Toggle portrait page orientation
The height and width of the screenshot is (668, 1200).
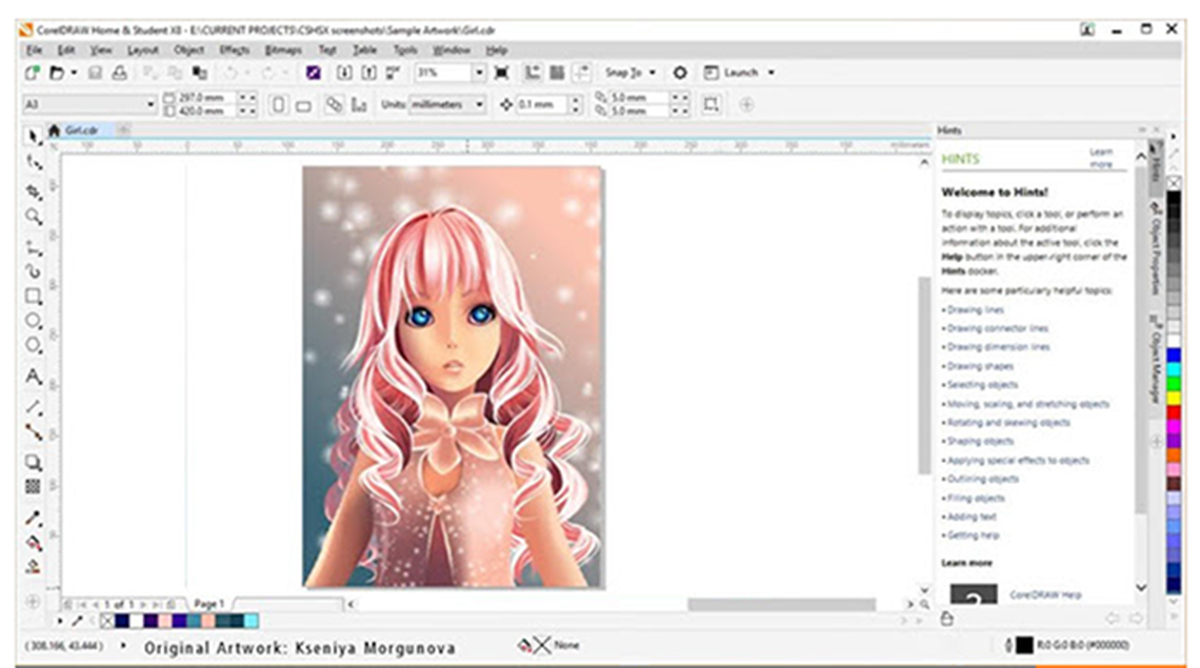tap(278, 104)
